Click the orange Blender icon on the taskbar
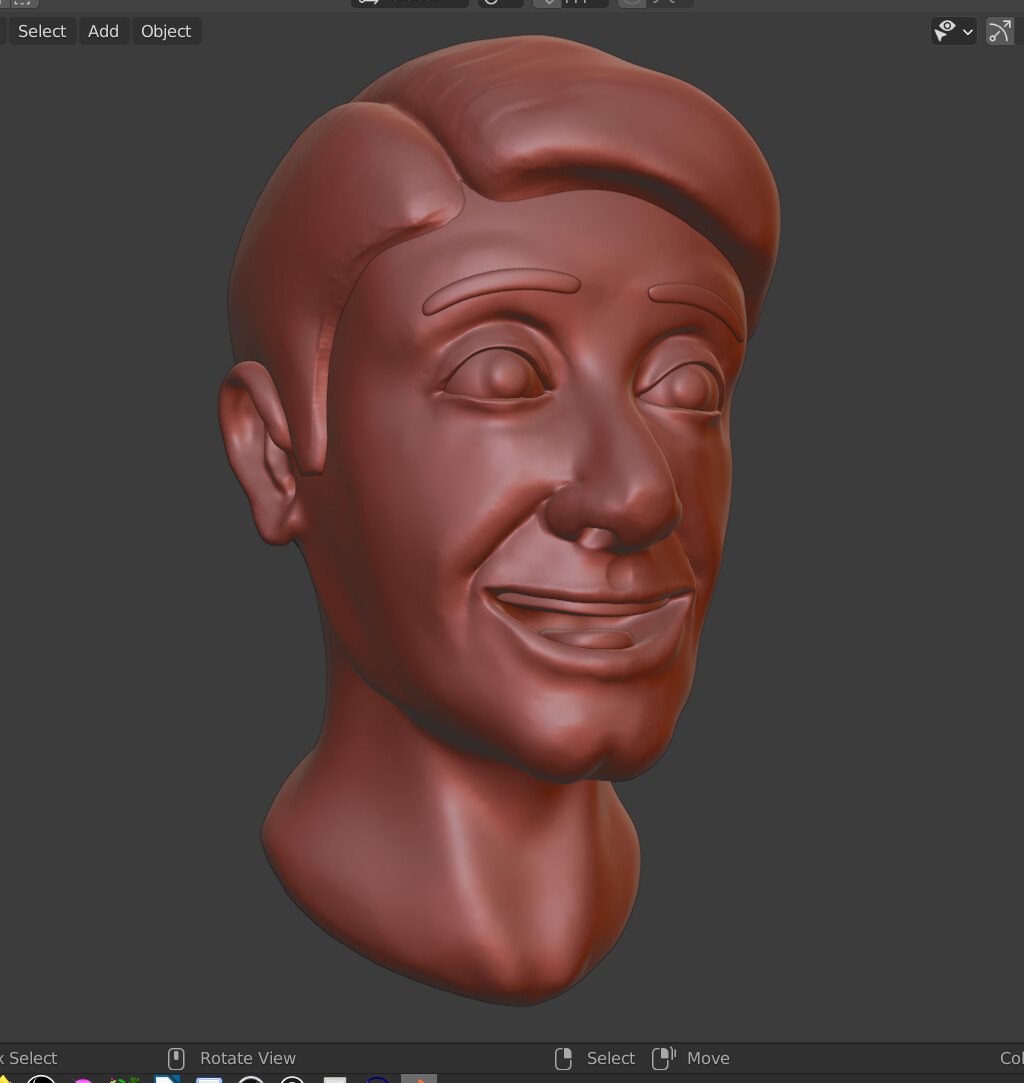The height and width of the screenshot is (1083, 1024). [x=418, y=1080]
